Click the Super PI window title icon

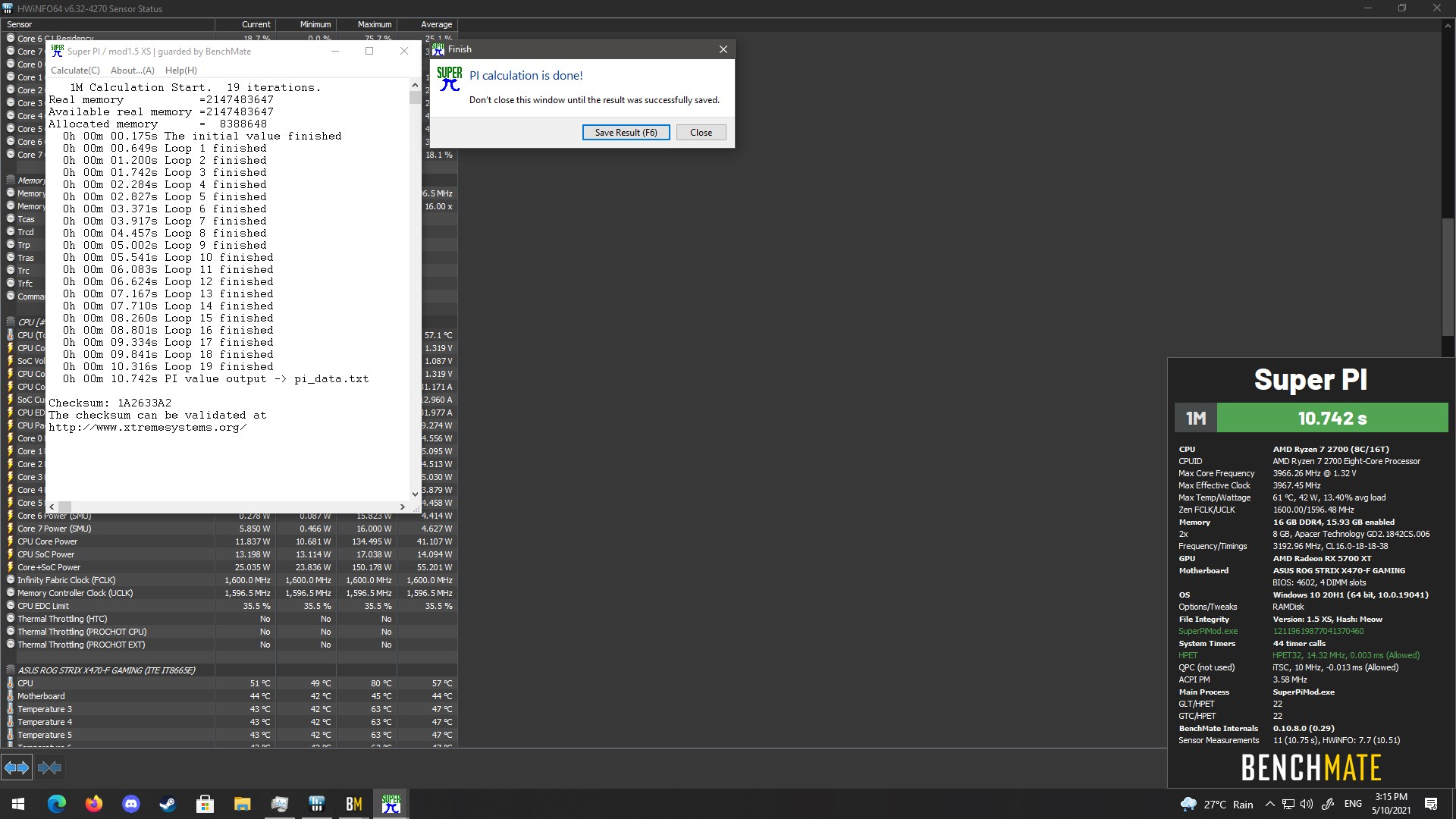coord(58,51)
